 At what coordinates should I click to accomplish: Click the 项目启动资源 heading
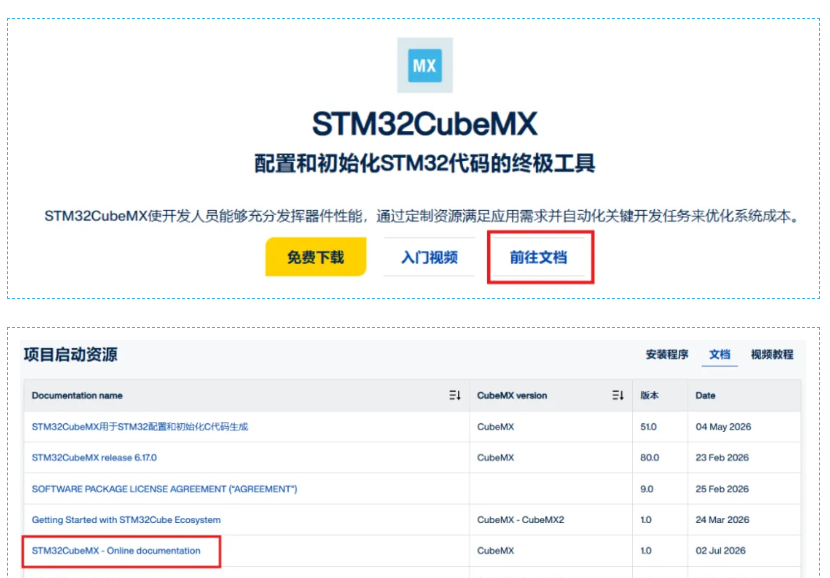click(x=70, y=355)
